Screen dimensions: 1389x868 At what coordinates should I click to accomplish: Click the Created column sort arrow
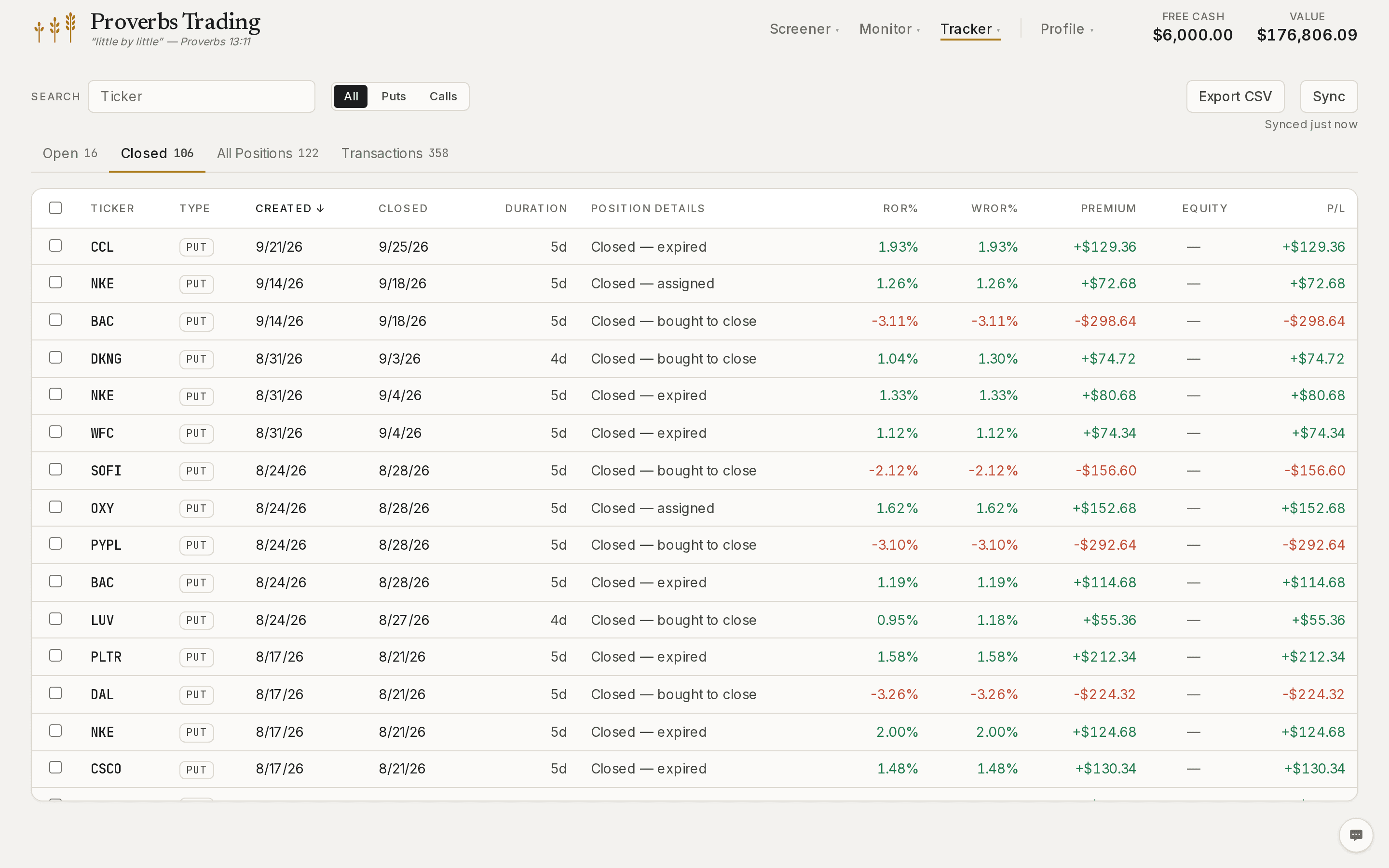[320, 208]
